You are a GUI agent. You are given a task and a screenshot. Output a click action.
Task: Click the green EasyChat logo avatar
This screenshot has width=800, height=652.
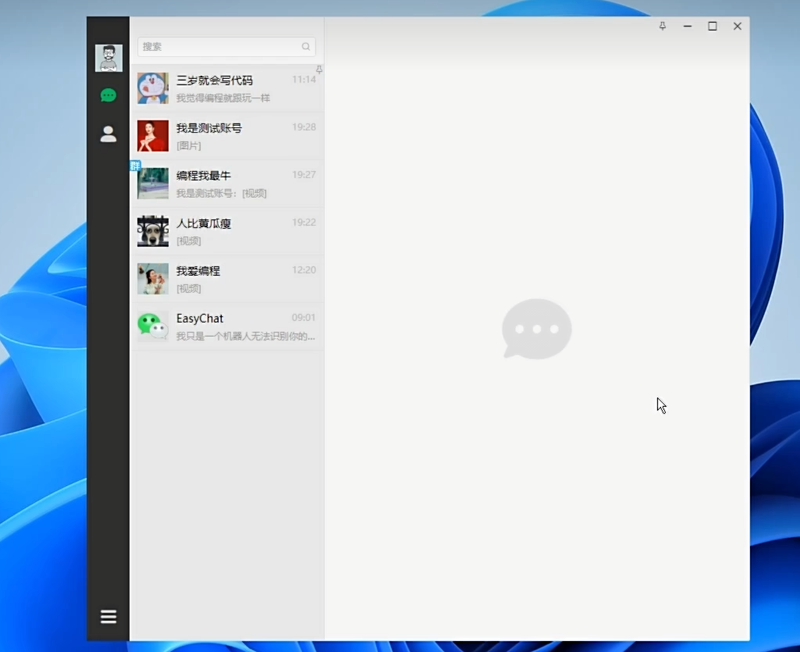(x=152, y=326)
